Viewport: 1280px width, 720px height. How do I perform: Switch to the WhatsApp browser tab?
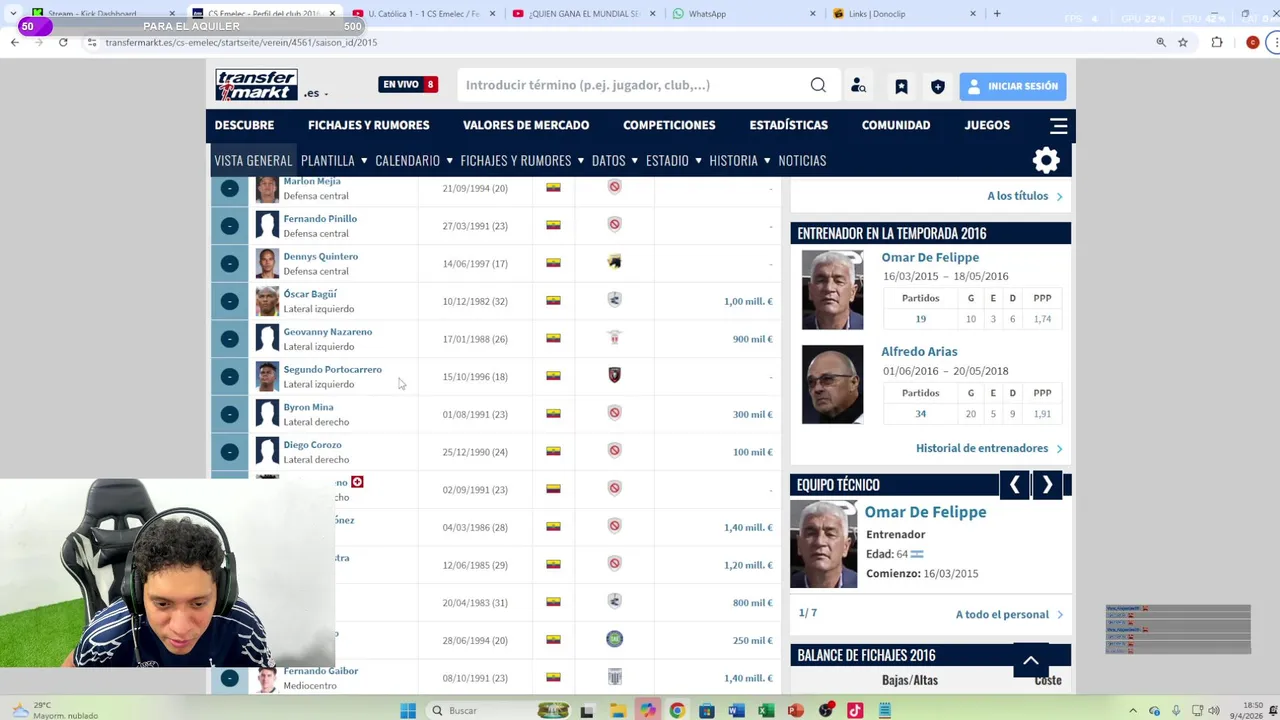(x=744, y=14)
